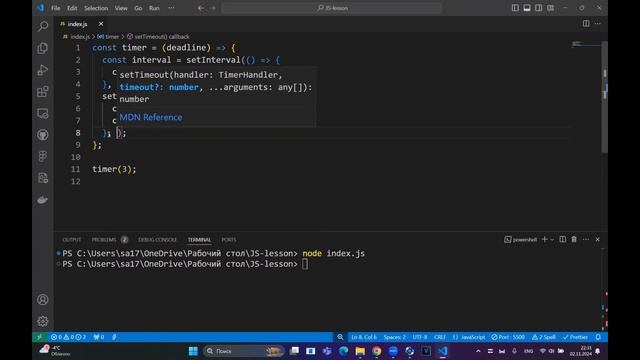Open the File menu
The height and width of the screenshot is (360, 640).
[56, 8]
